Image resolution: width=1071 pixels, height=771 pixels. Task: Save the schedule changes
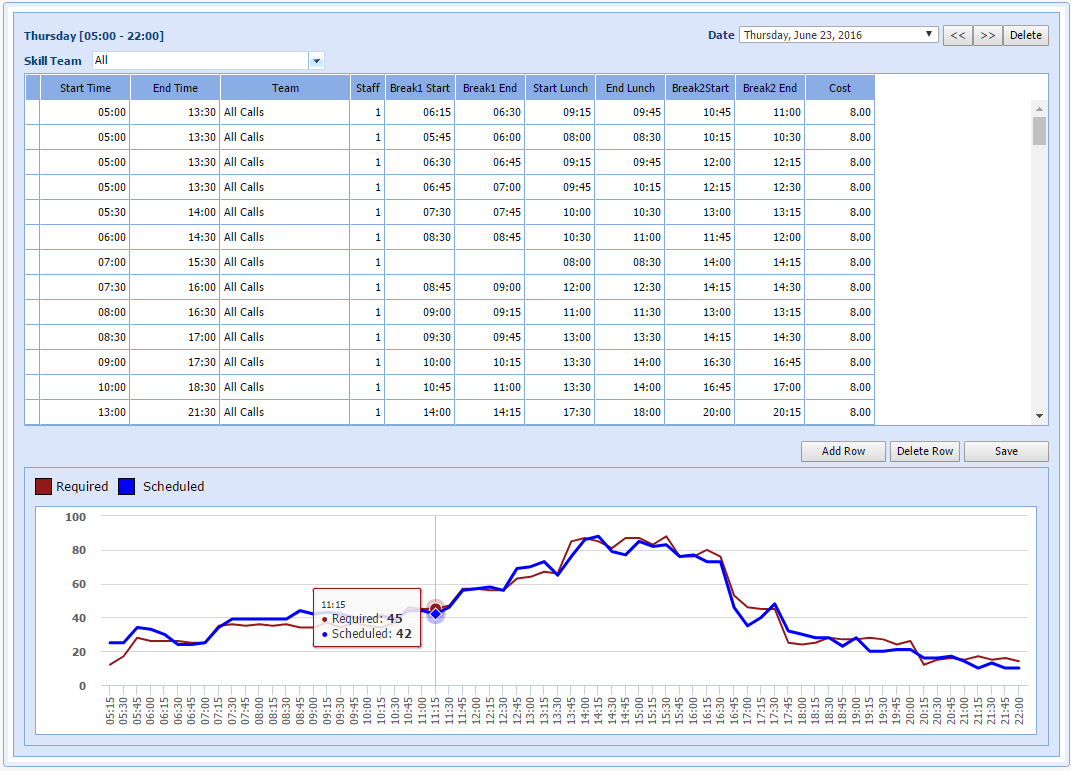click(x=1006, y=451)
